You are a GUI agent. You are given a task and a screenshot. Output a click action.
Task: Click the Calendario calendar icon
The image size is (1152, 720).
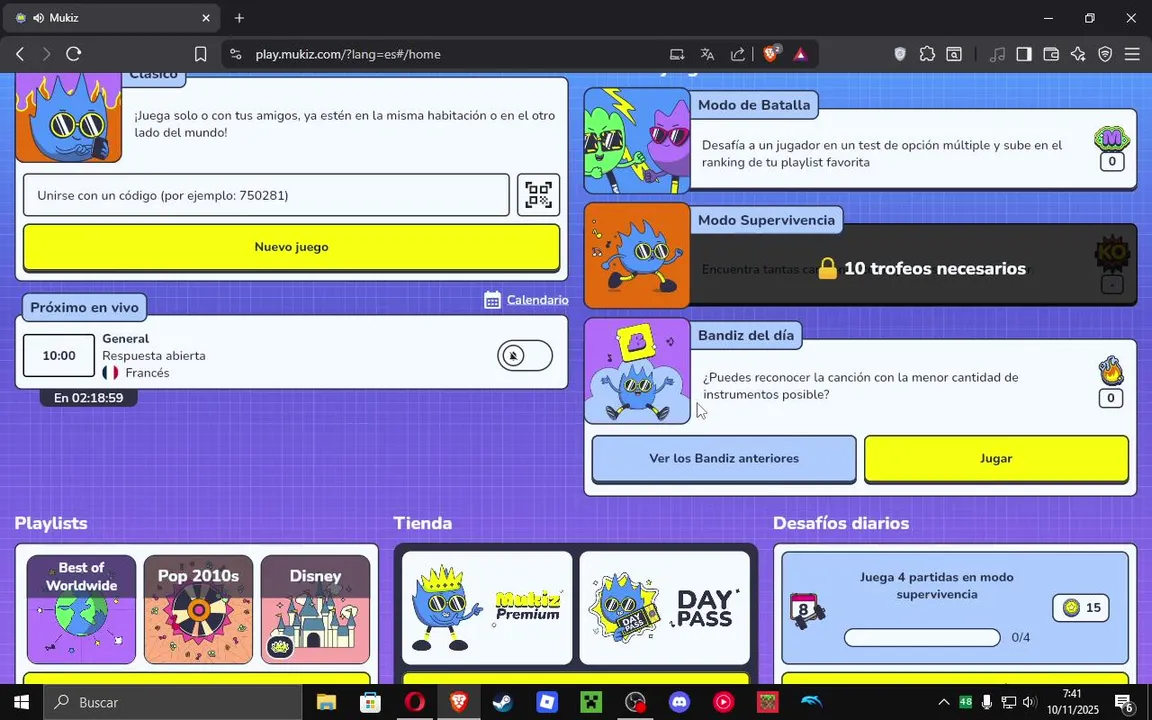[x=492, y=300]
